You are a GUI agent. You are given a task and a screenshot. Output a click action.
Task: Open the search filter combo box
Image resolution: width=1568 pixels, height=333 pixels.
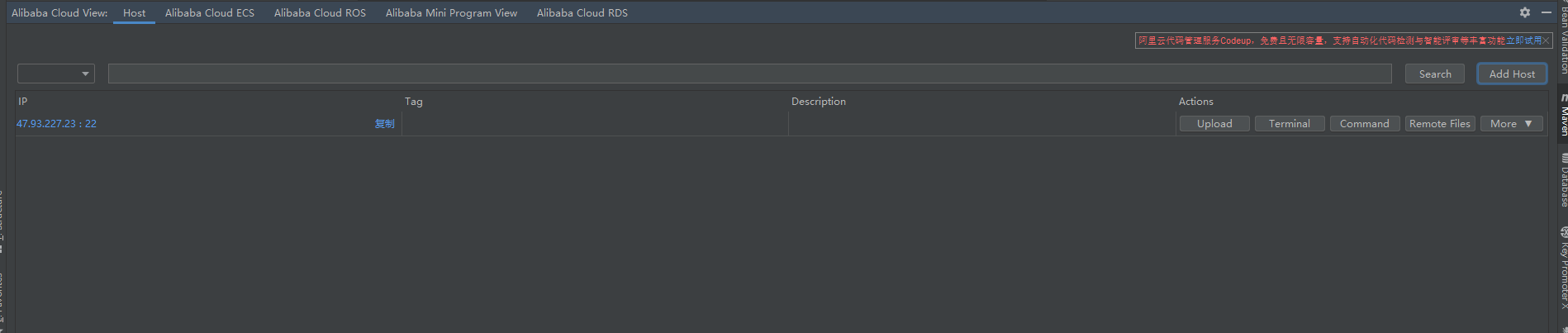[x=56, y=74]
